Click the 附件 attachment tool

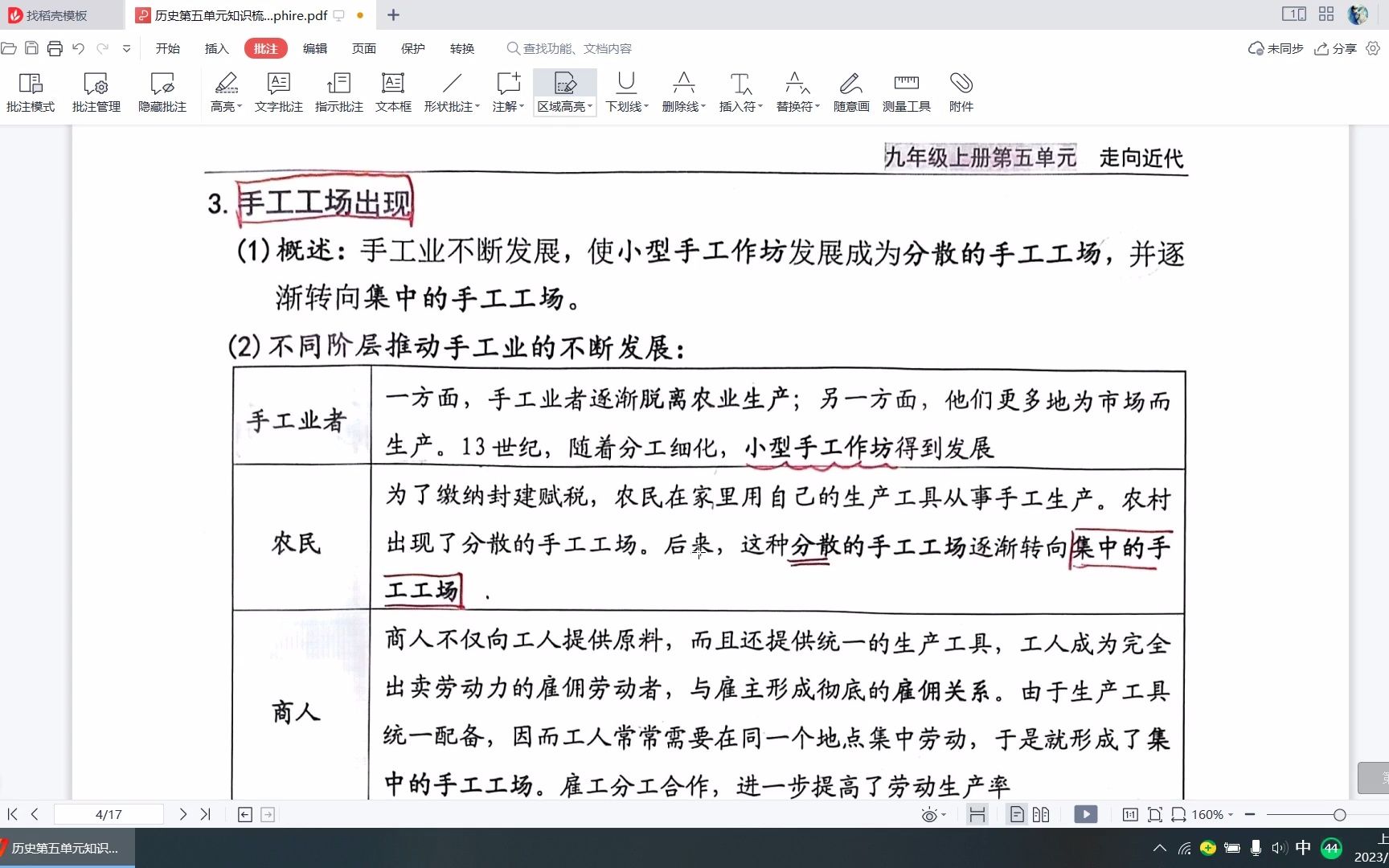(961, 92)
